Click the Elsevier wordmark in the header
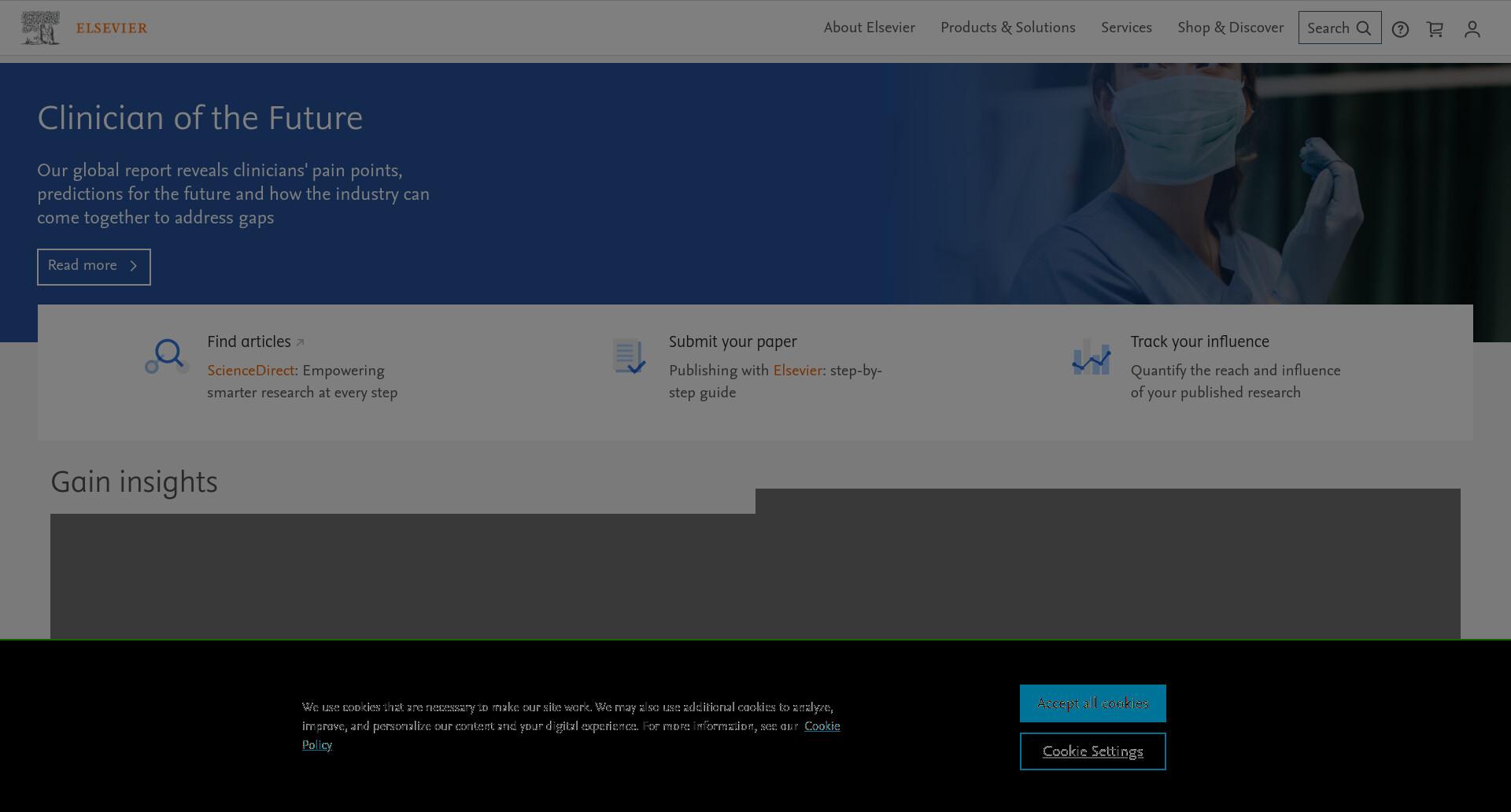 [x=112, y=28]
